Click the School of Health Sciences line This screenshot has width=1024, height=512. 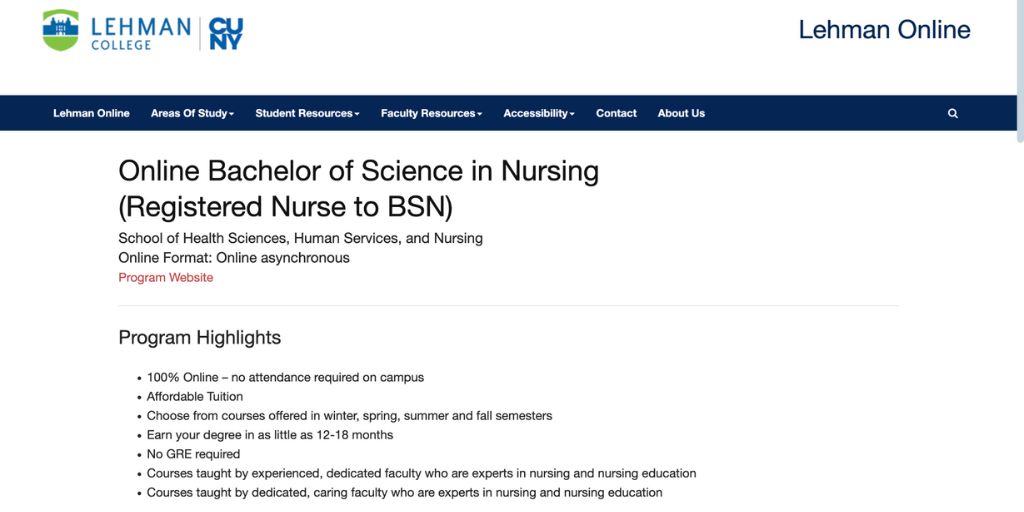[300, 238]
